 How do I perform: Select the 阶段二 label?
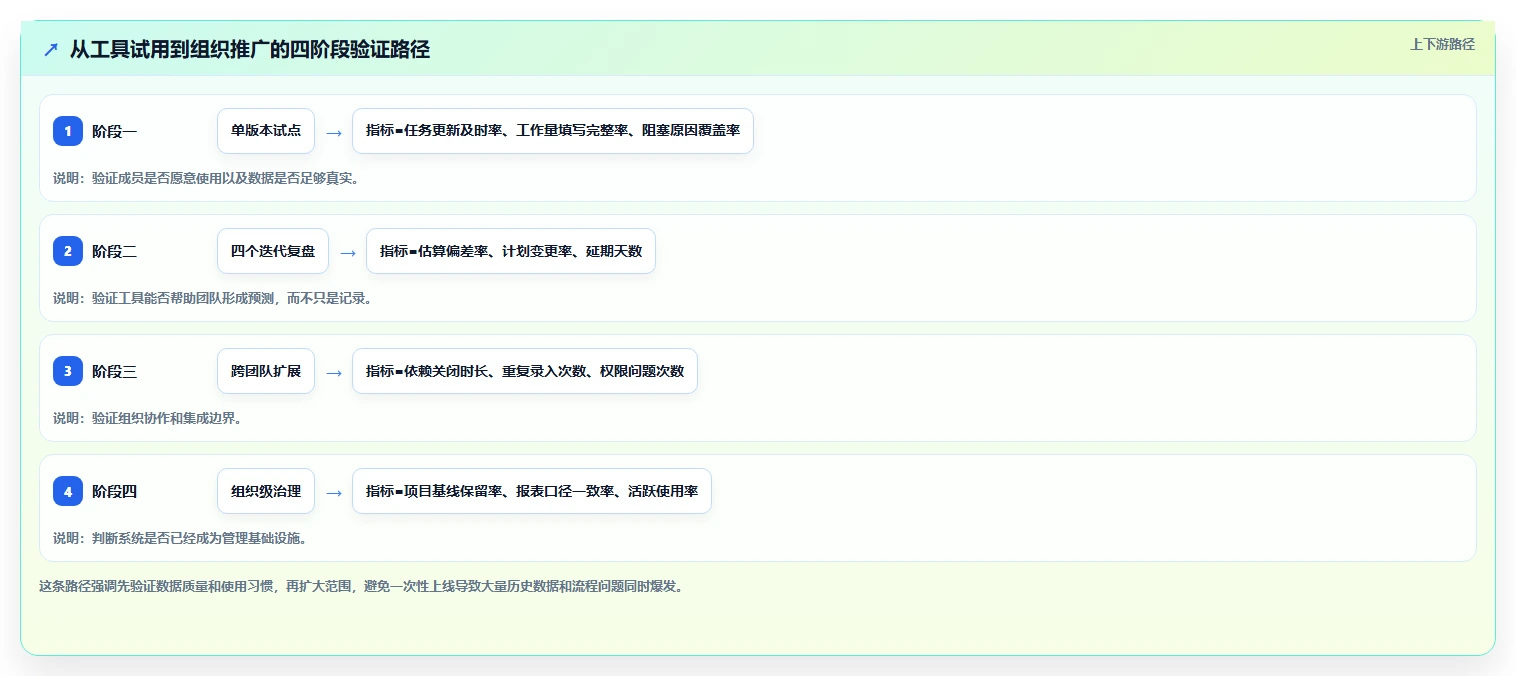pos(115,251)
